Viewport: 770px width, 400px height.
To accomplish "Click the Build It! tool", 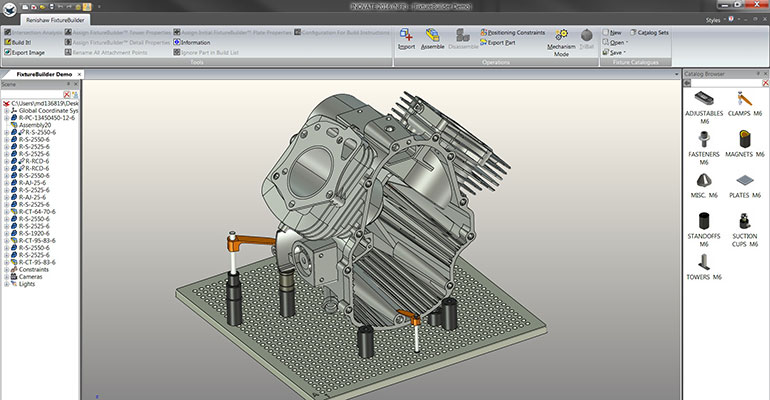I will pyautogui.click(x=18, y=43).
